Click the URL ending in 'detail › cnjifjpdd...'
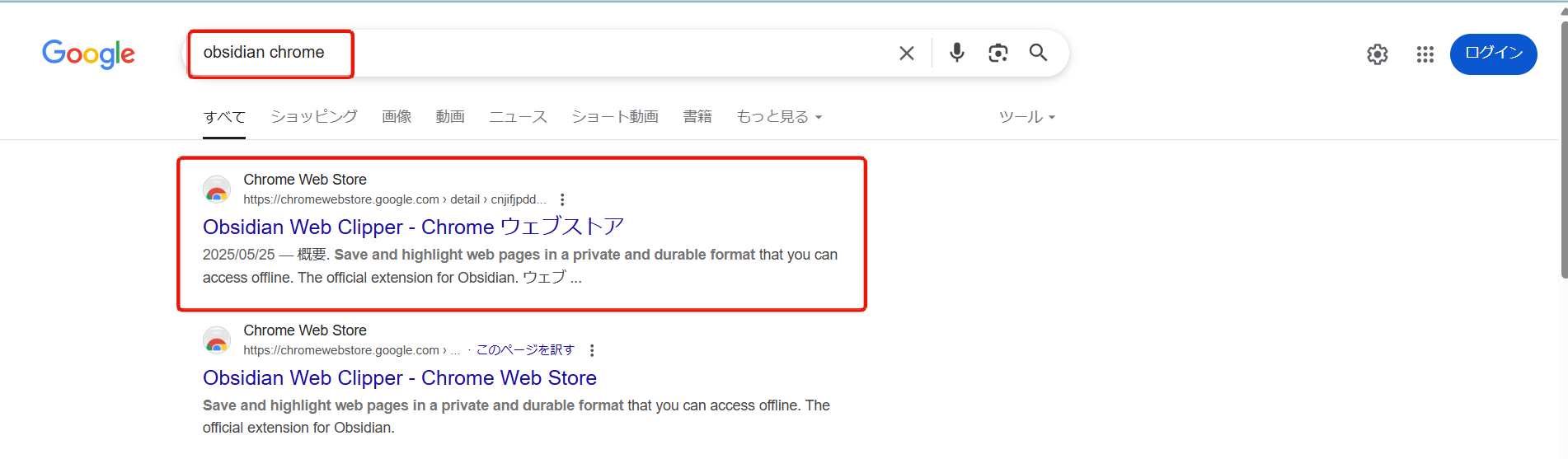 click(x=395, y=199)
